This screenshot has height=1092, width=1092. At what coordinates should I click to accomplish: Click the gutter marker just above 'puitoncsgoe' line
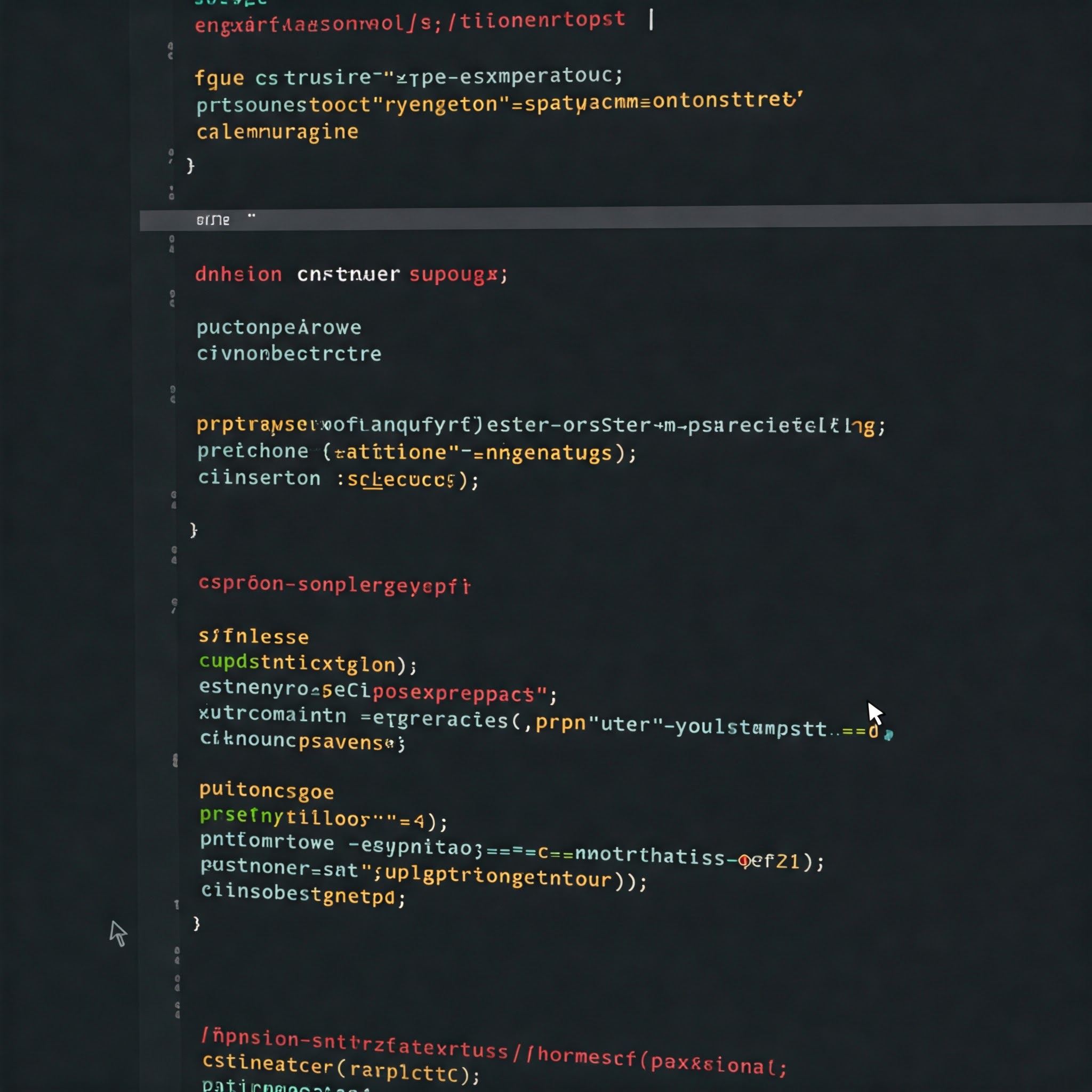(175, 760)
